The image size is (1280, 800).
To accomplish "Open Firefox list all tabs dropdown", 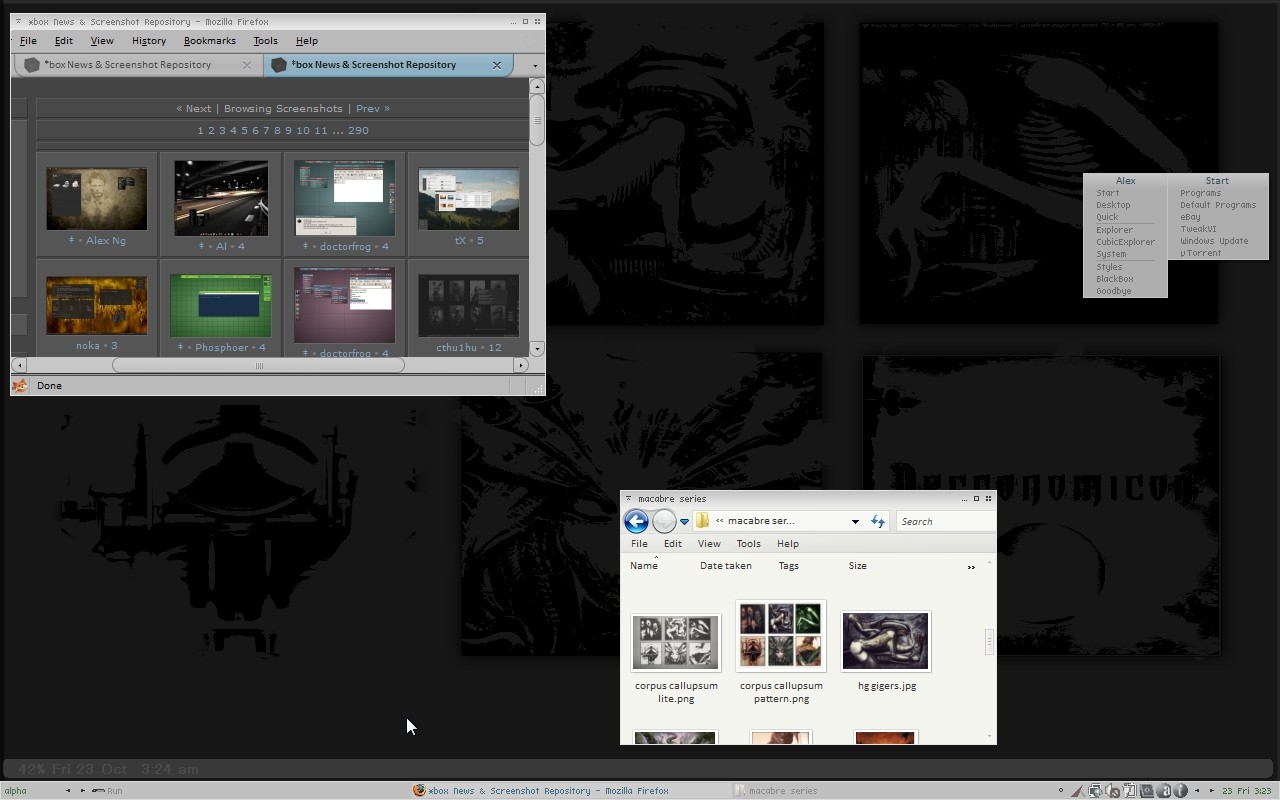I will tap(535, 66).
